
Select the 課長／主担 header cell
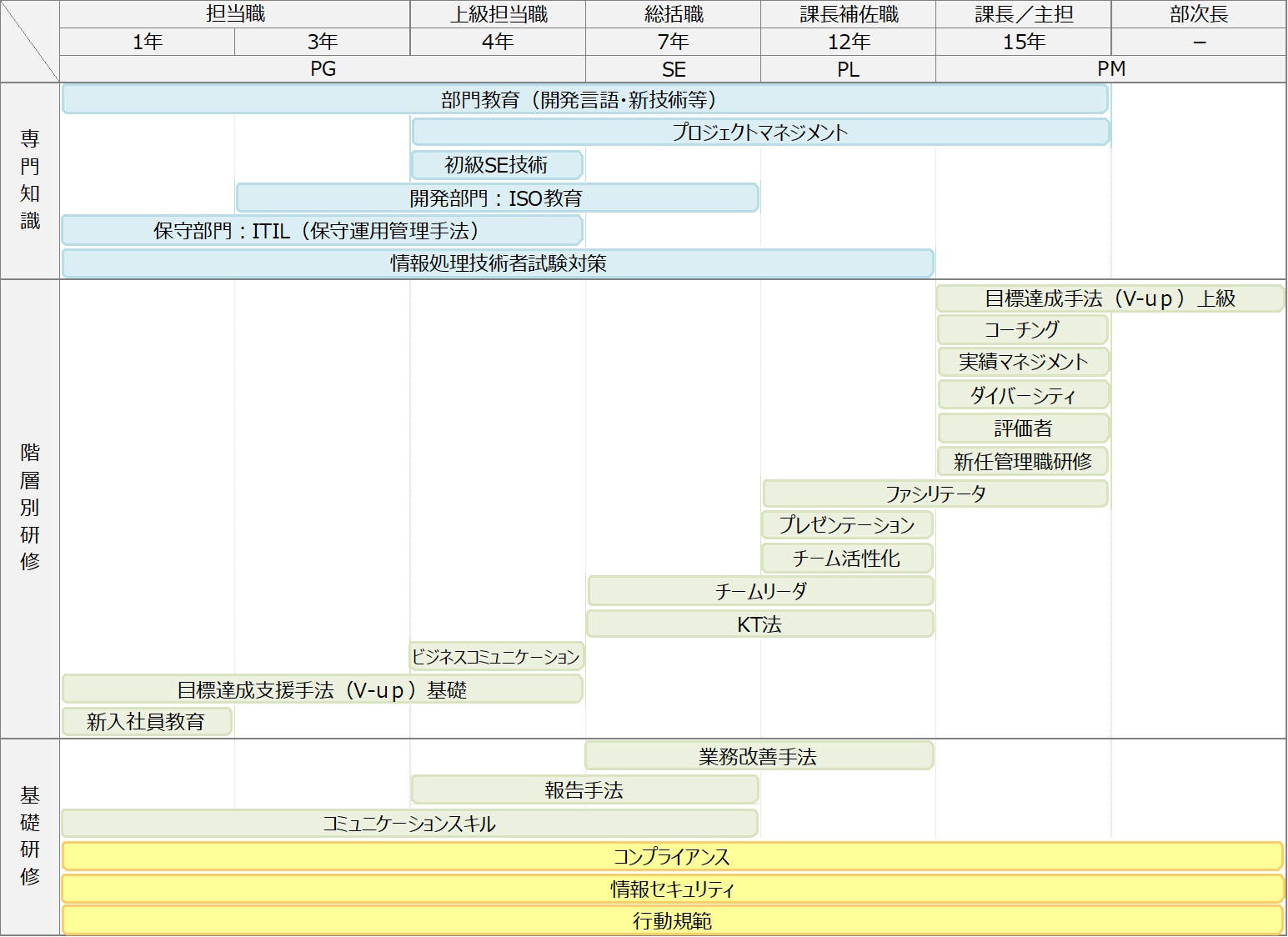click(x=1023, y=14)
